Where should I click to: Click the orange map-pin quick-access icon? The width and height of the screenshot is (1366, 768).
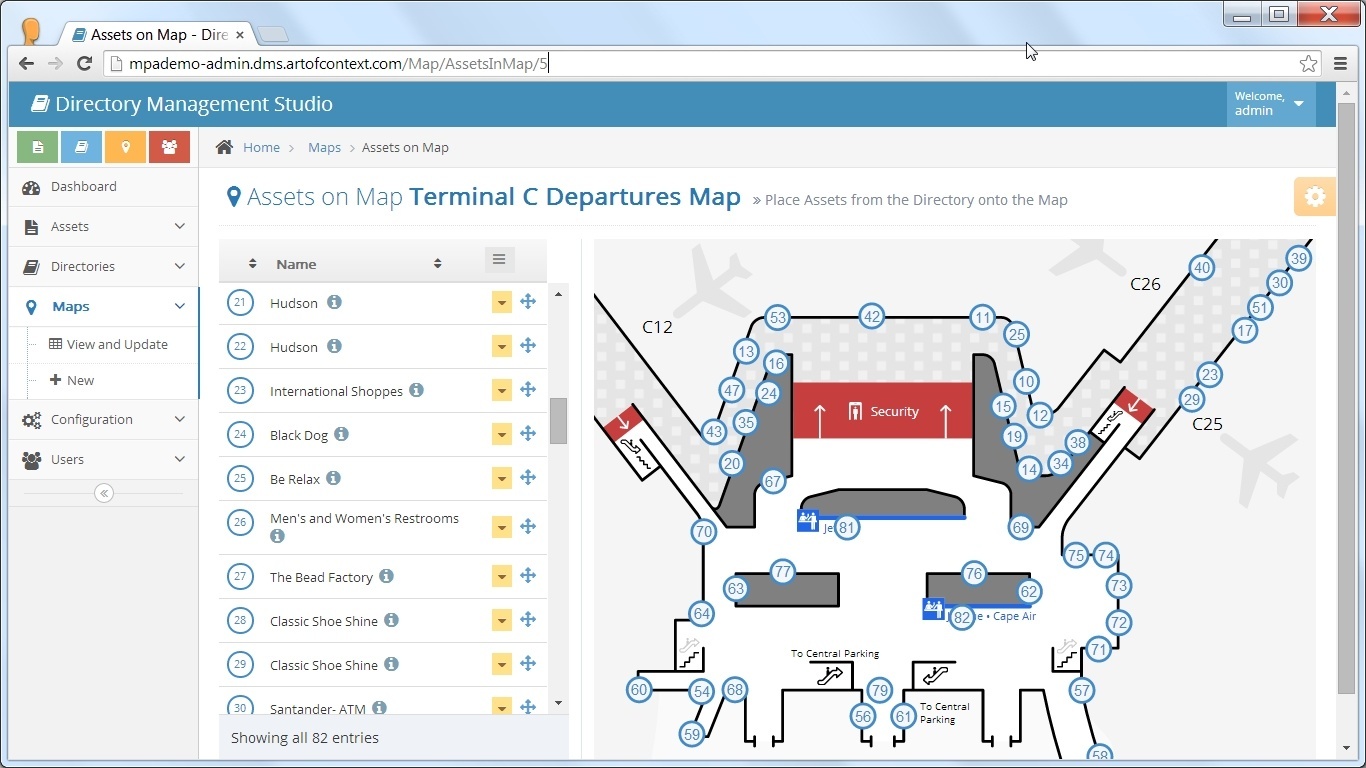tap(125, 147)
